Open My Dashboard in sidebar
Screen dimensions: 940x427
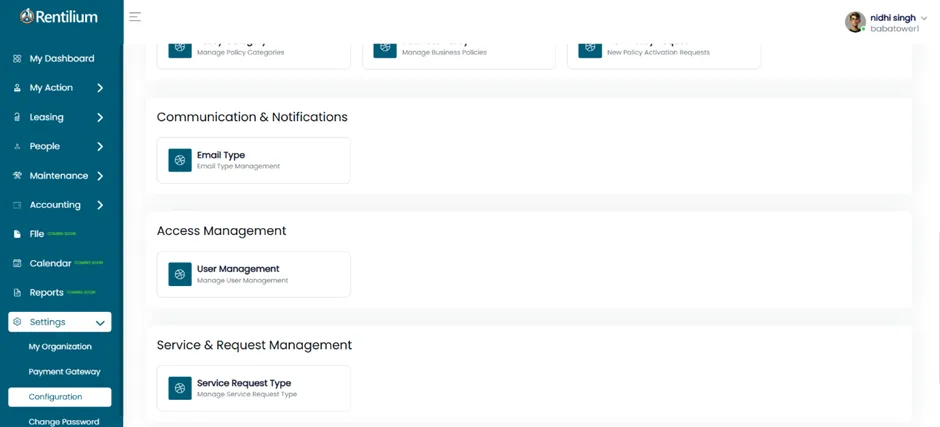tap(62, 59)
